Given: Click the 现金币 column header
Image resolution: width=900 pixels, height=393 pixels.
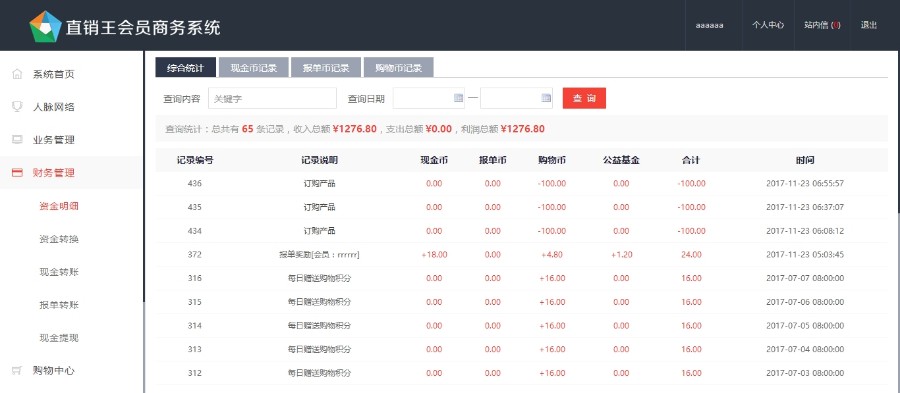Looking at the screenshot, I should coord(434,161).
